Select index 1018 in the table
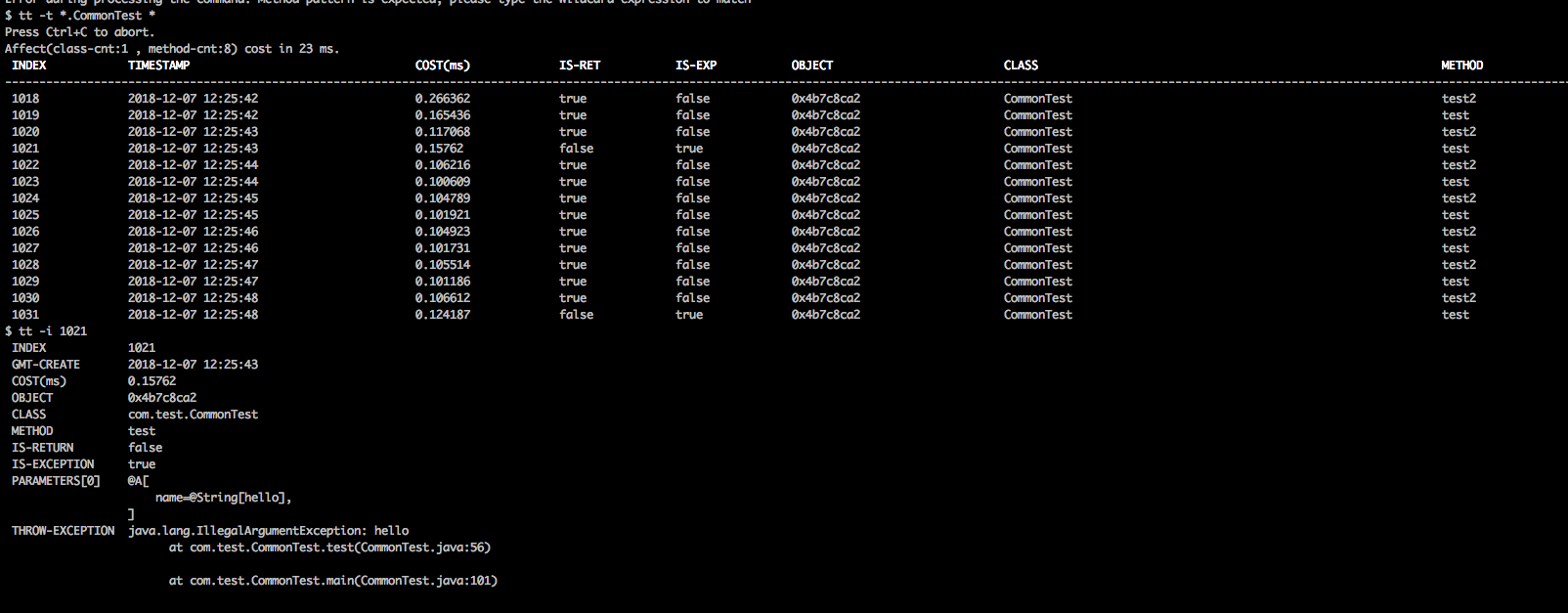This screenshot has height=613, width=1568. (x=25, y=99)
